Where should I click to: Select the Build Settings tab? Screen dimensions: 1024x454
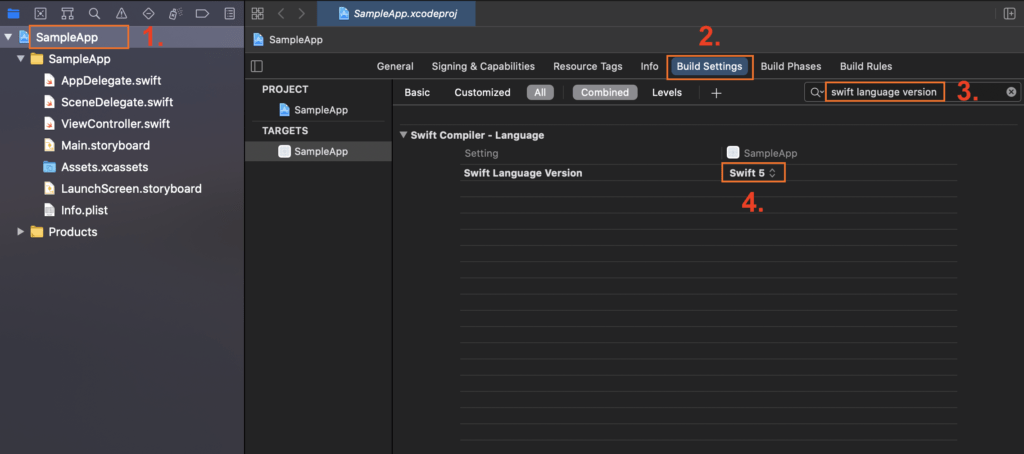709,67
